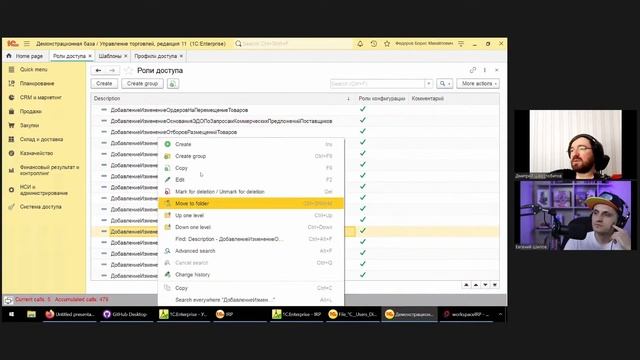Switch to the Роли доступа tab
The image size is (640, 360).
69,56
